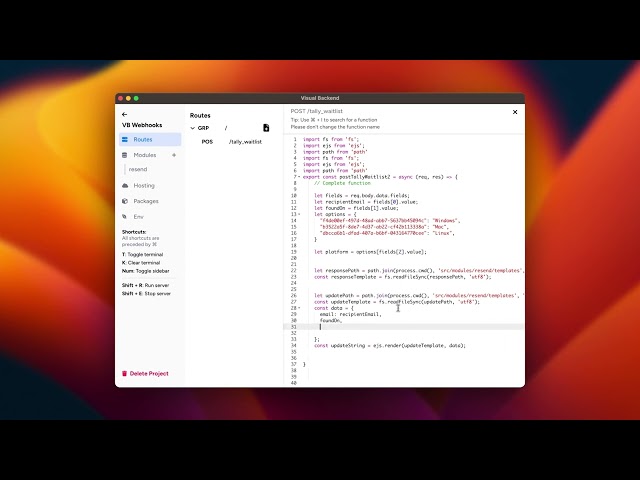Click the 'POST /tally_waitlist' editor title

pos(317,111)
